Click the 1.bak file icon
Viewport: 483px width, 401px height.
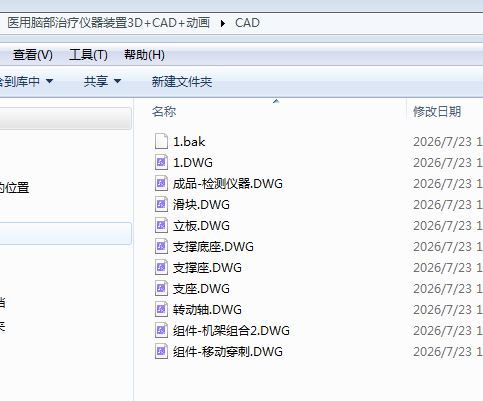tap(161, 141)
